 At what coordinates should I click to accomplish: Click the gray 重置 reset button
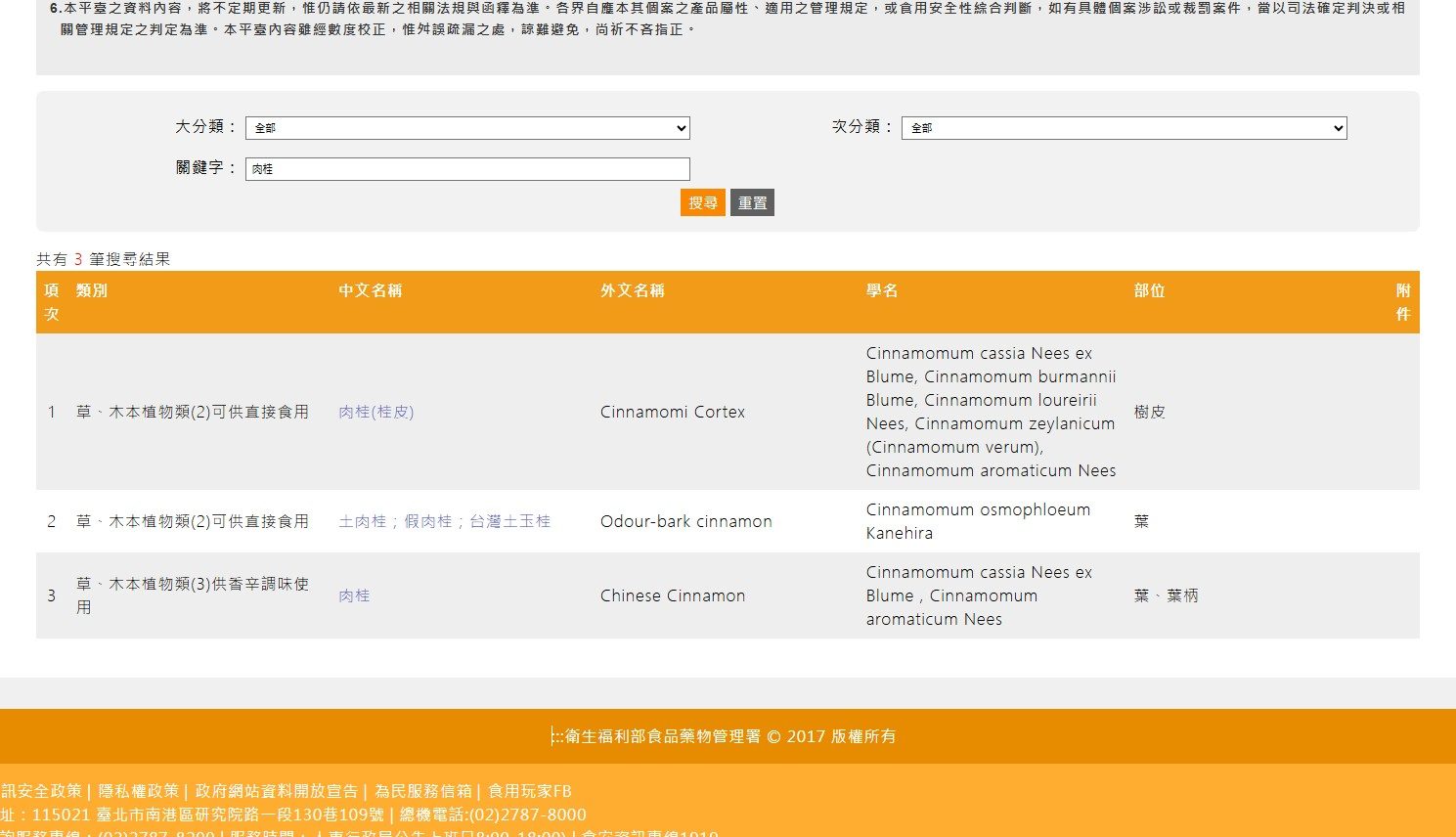752,202
